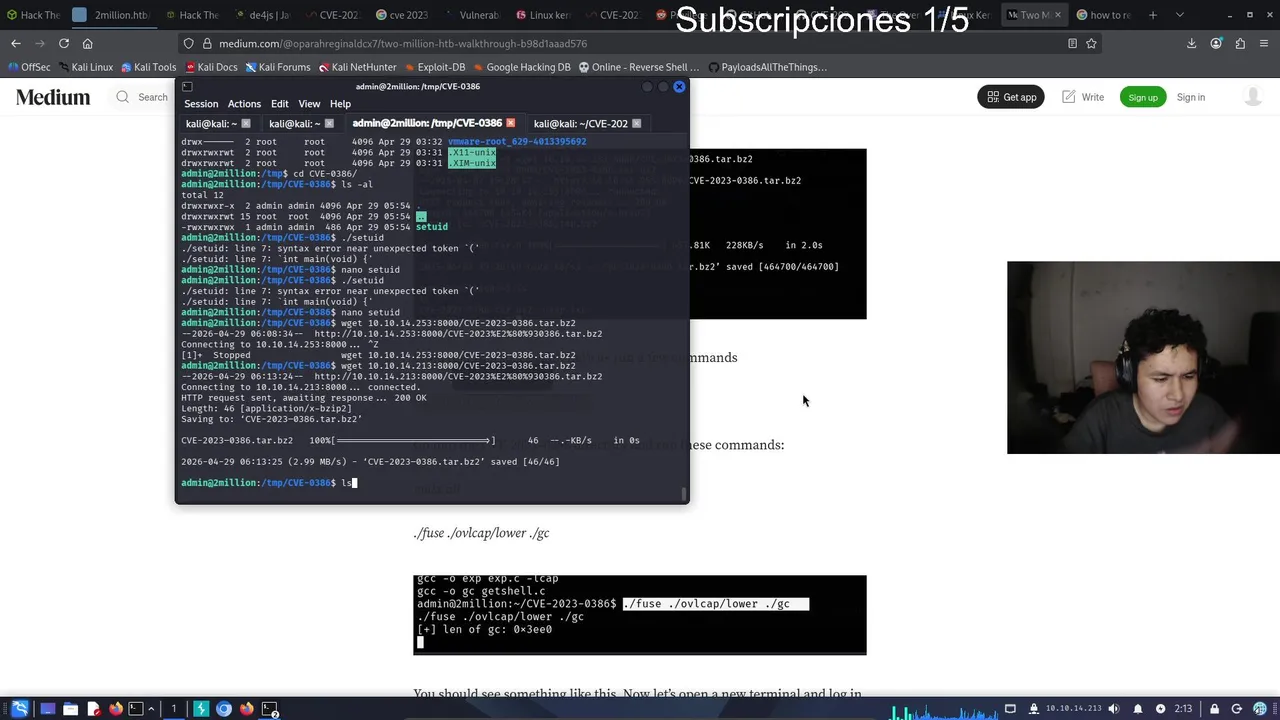Open the Kali NetHunter bookmark
The height and width of the screenshot is (720, 1280).
(x=358, y=67)
